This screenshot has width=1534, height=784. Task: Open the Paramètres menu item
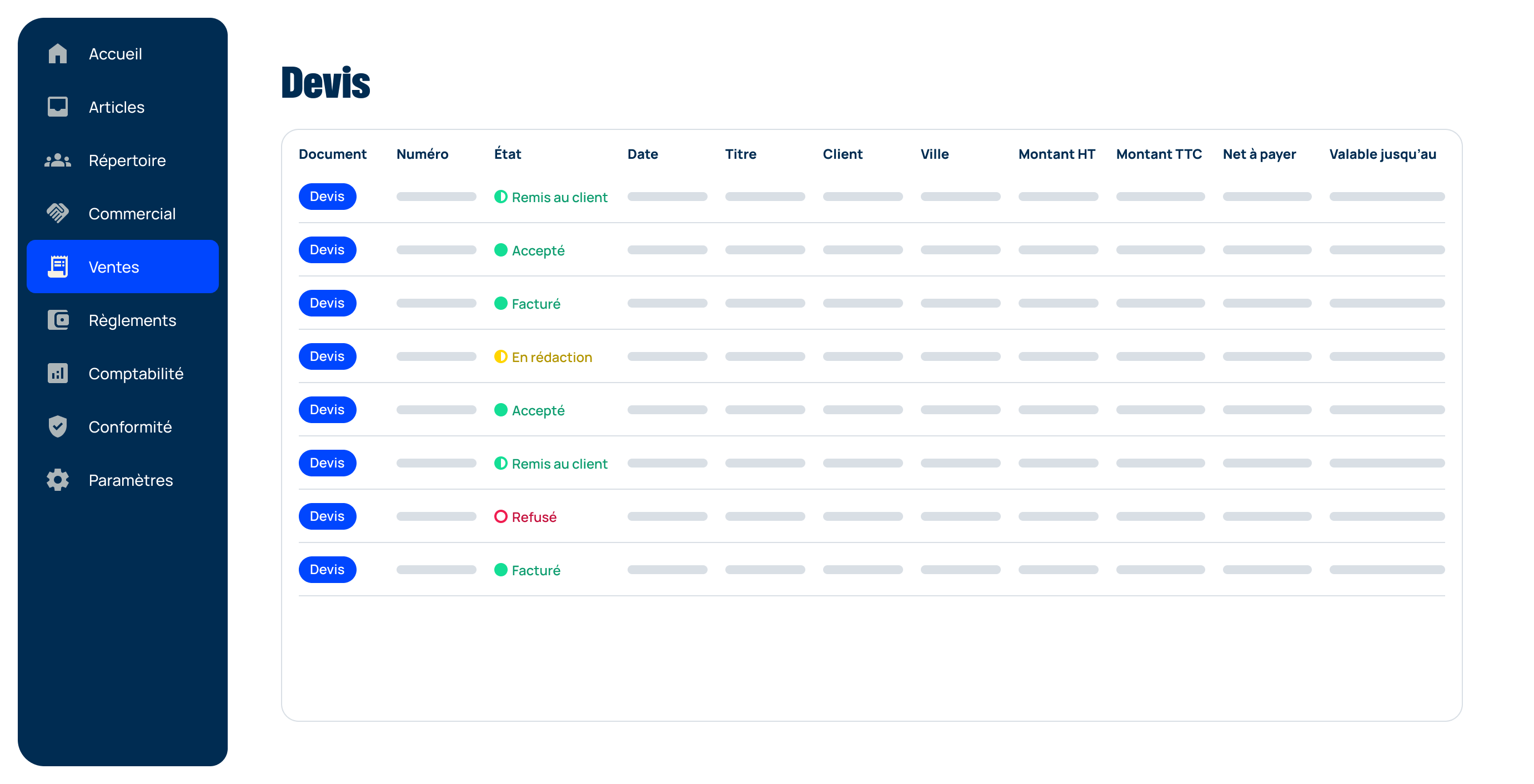tap(131, 480)
